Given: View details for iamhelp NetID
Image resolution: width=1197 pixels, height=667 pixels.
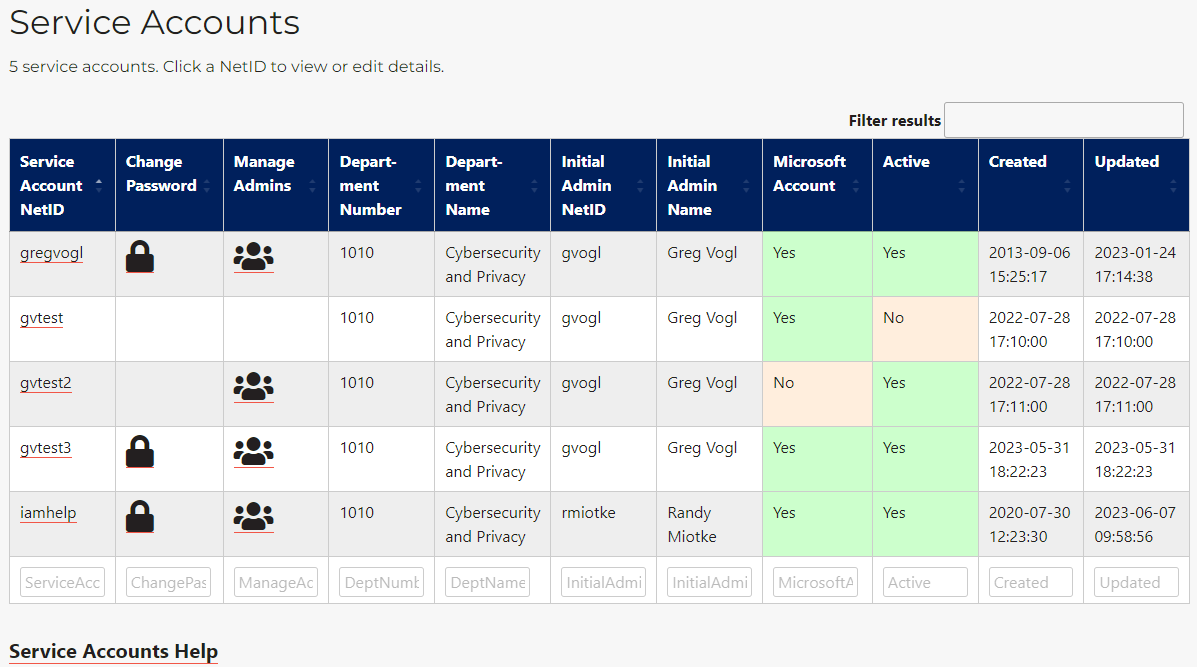Looking at the screenshot, I should 48,513.
